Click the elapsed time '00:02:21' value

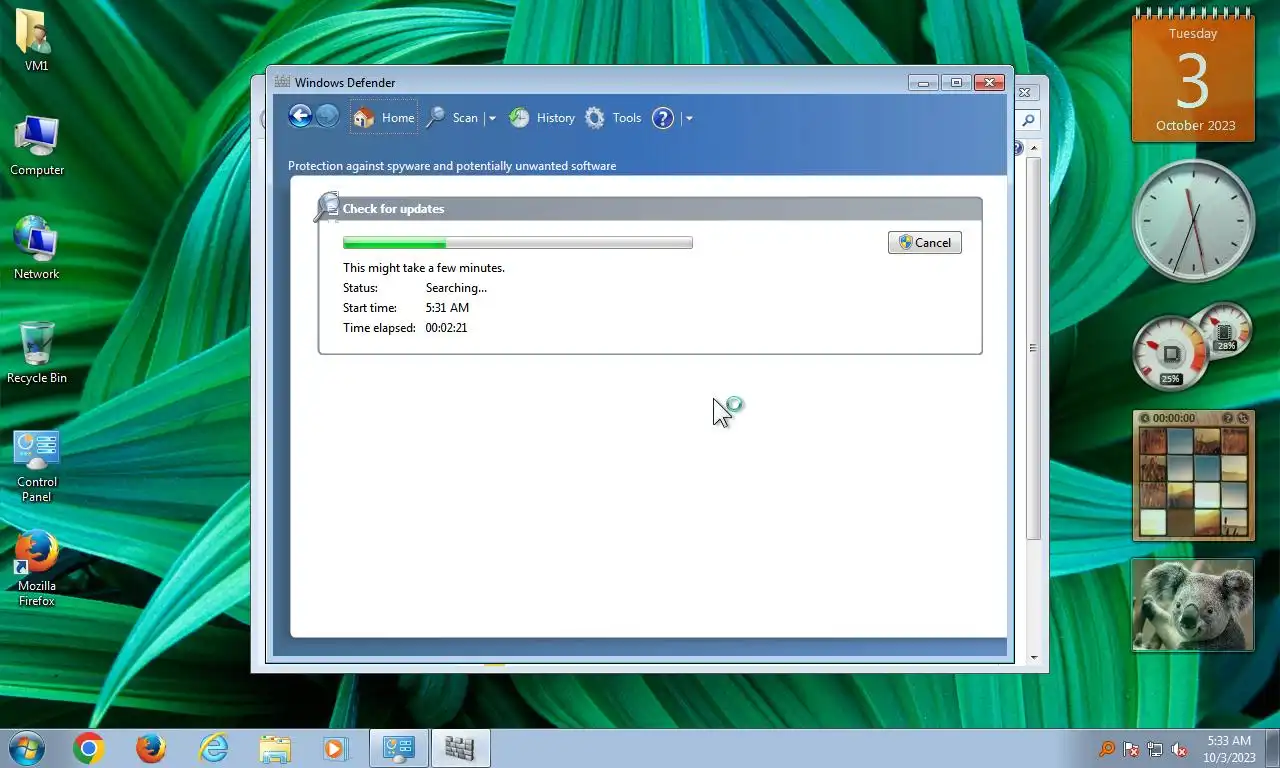click(x=446, y=328)
